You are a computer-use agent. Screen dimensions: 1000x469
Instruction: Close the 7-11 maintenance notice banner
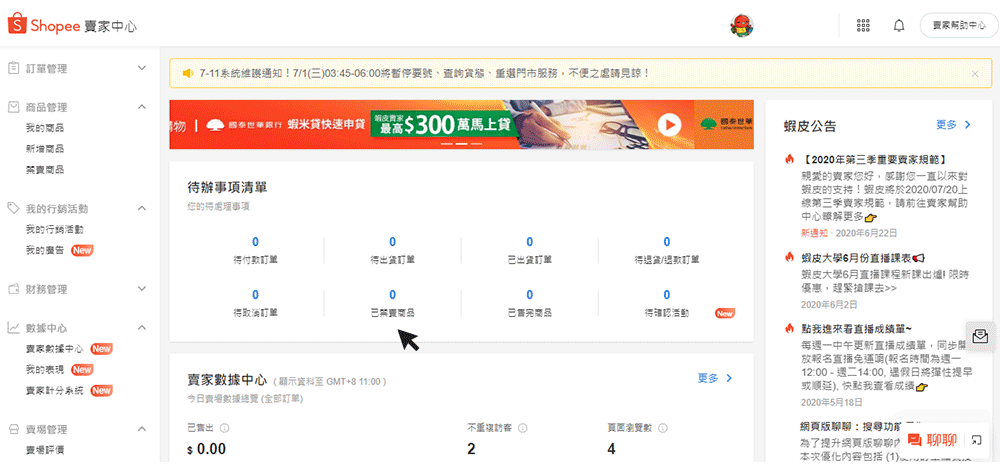click(x=975, y=73)
